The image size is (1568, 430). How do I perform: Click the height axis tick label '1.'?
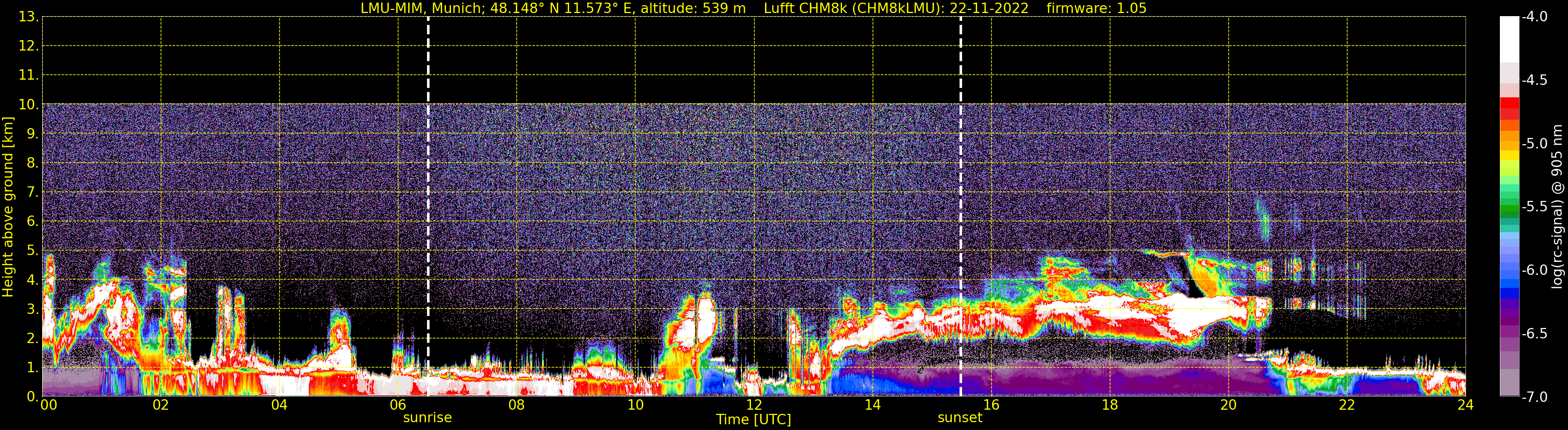pyautogui.click(x=32, y=368)
